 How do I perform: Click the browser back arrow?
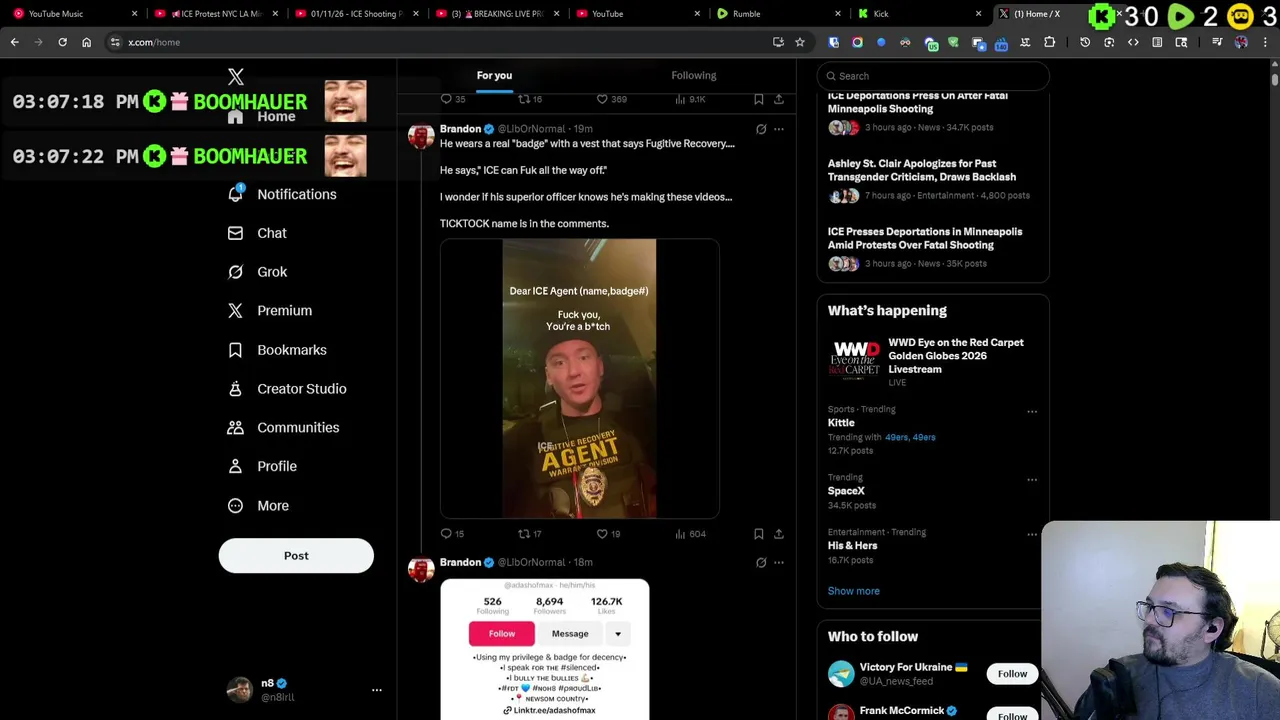14,42
